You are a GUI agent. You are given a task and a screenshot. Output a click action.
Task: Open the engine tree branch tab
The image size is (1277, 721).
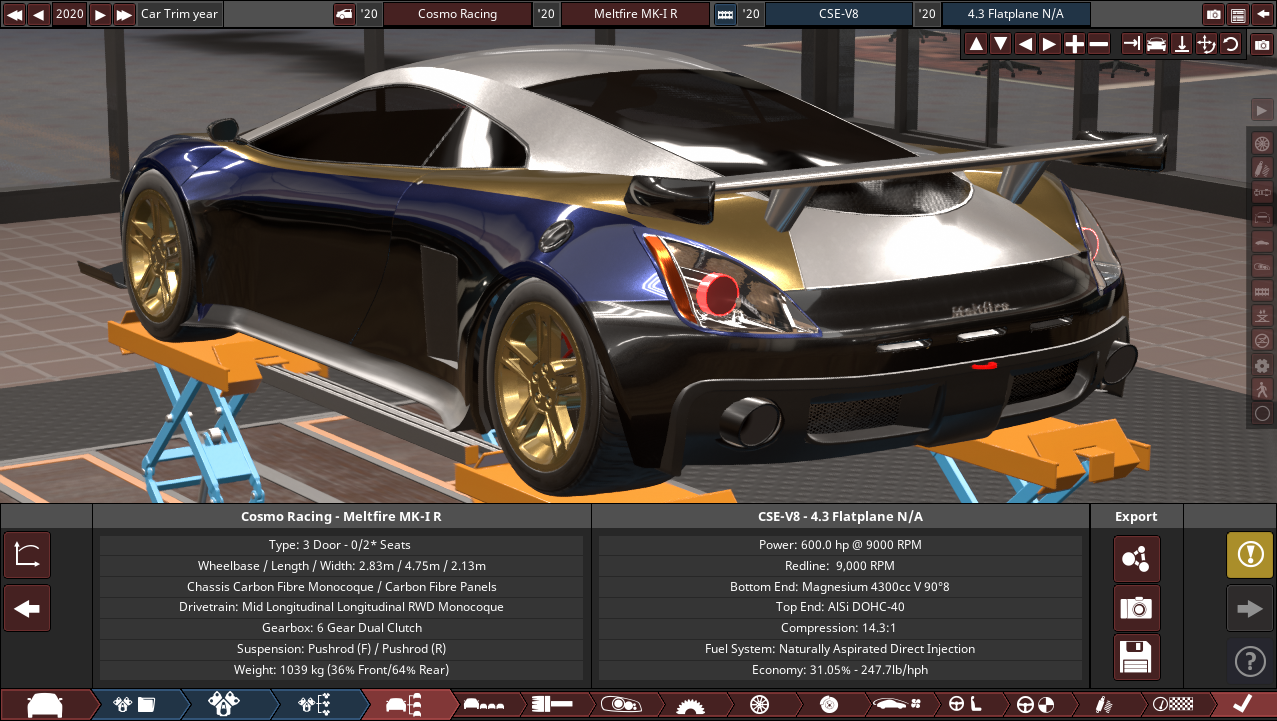pyautogui.click(x=315, y=704)
